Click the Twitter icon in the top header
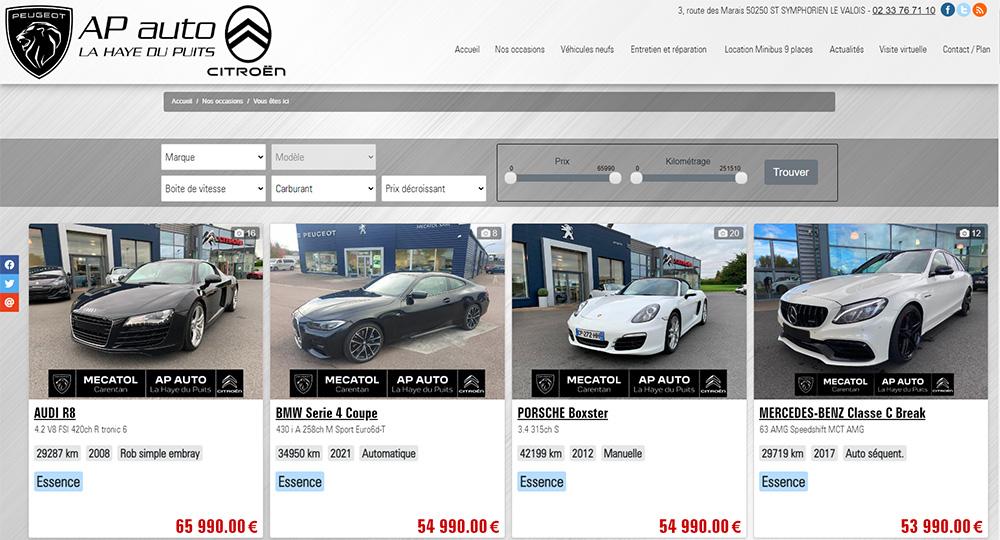This screenshot has height=540, width=1000. click(963, 10)
